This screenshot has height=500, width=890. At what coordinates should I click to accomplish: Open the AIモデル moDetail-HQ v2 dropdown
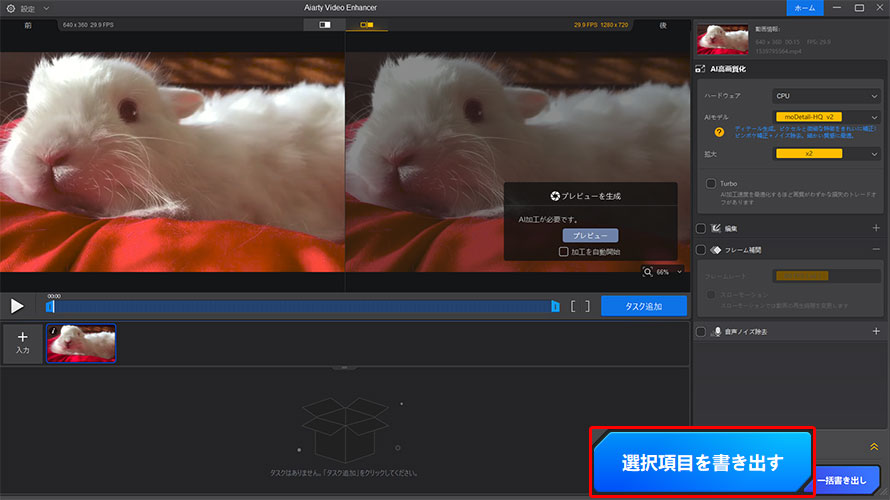pyautogui.click(x=826, y=117)
